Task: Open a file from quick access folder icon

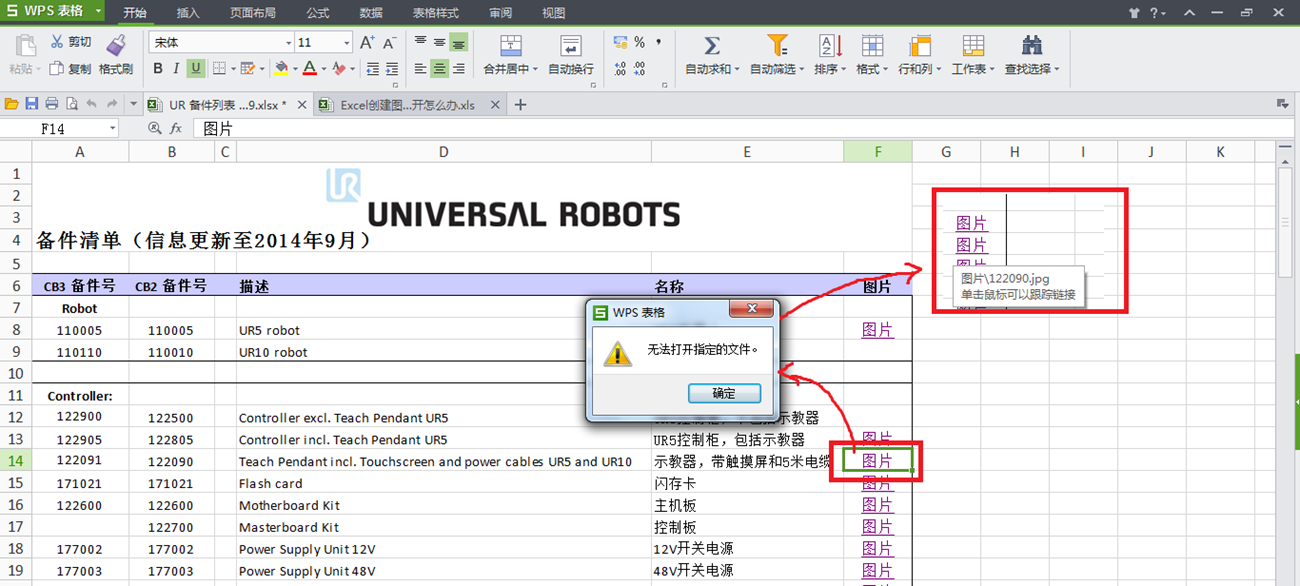Action: point(12,104)
